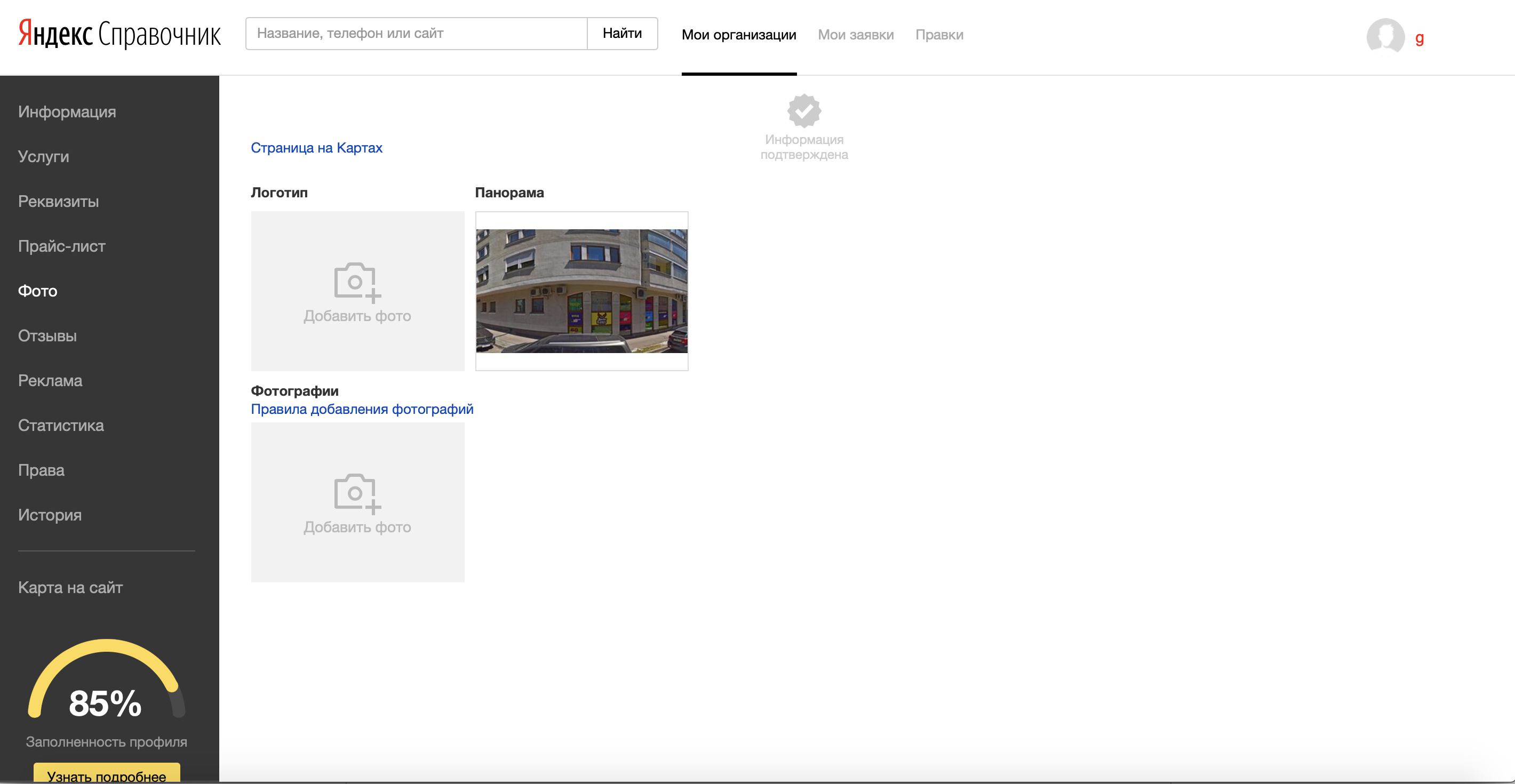
Task: Click the camera icon under Фотографии
Action: click(356, 493)
